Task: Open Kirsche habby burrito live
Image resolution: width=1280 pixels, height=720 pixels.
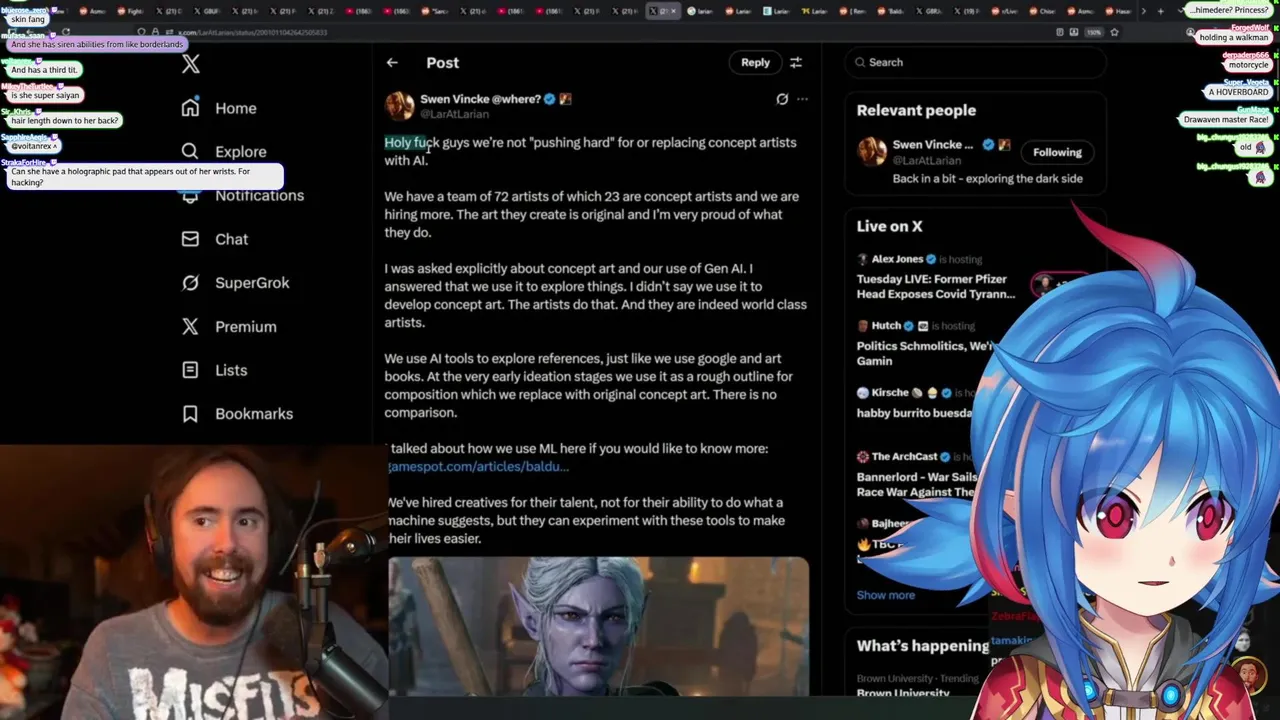Action: point(915,403)
